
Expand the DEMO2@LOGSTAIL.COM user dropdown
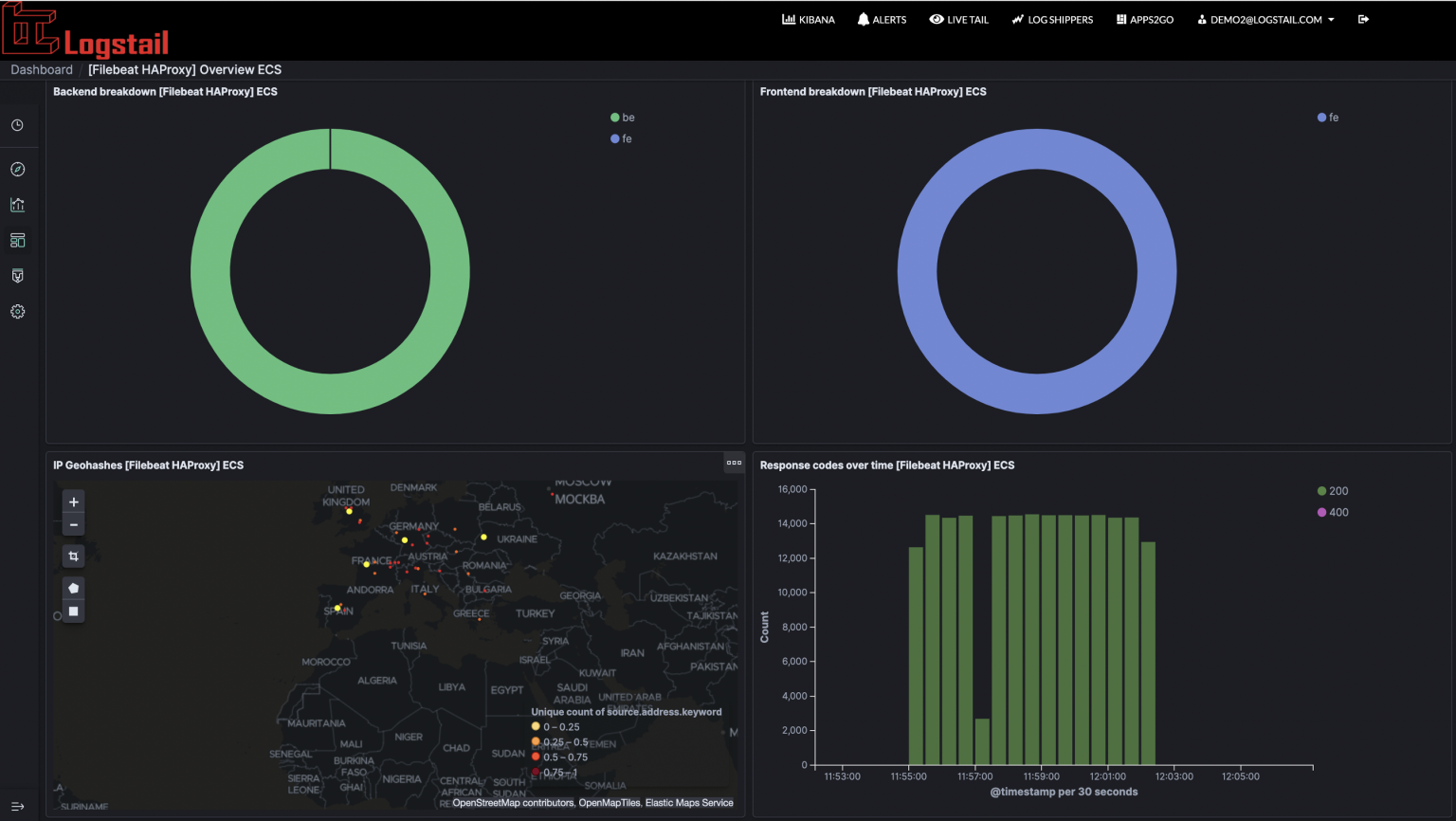click(1265, 19)
